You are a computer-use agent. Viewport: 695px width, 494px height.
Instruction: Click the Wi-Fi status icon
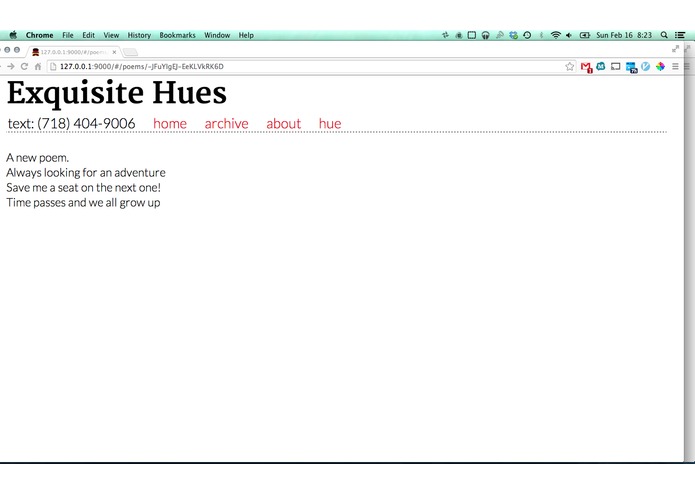[555, 35]
